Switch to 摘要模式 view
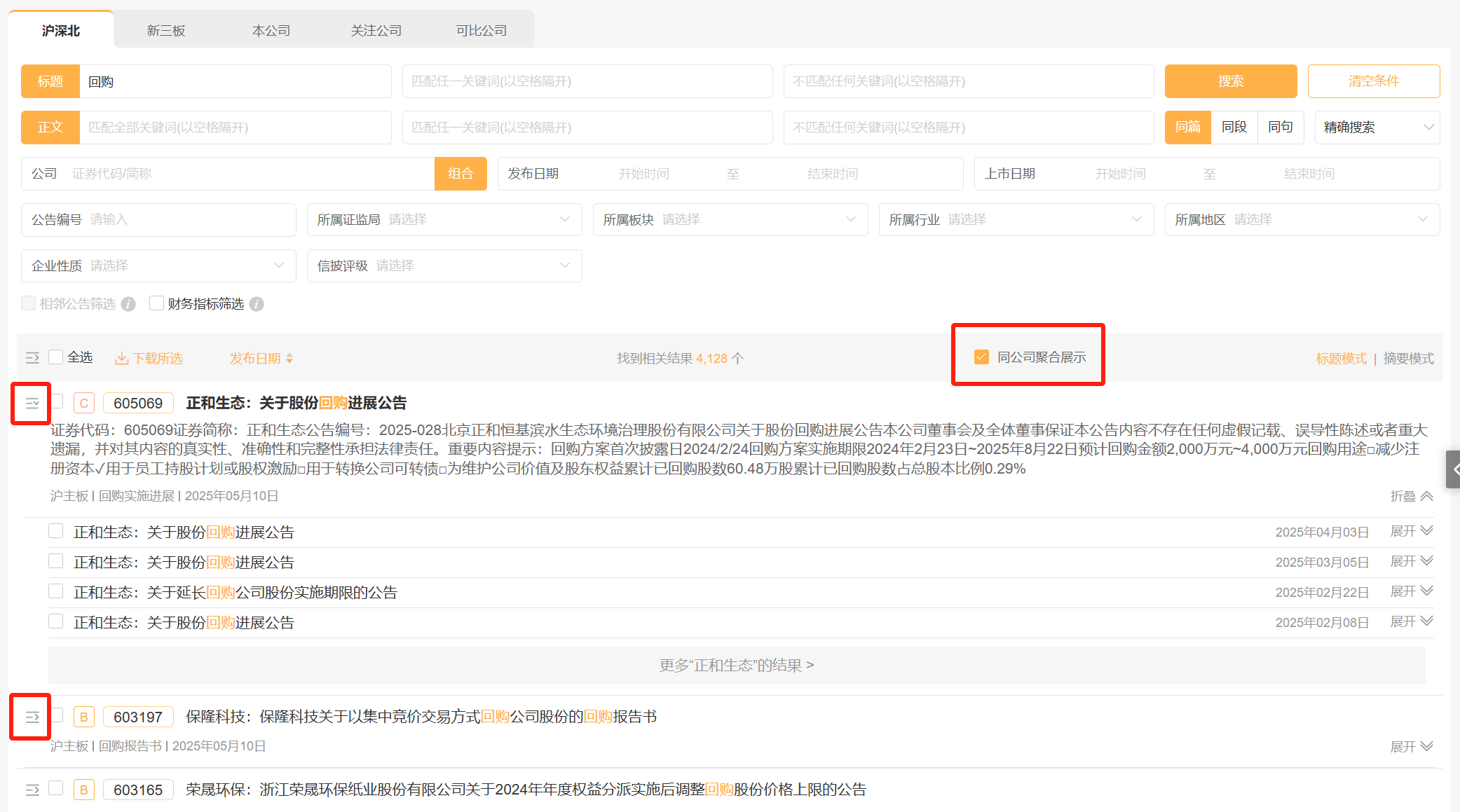This screenshot has height=812, width=1460. pyautogui.click(x=1409, y=359)
